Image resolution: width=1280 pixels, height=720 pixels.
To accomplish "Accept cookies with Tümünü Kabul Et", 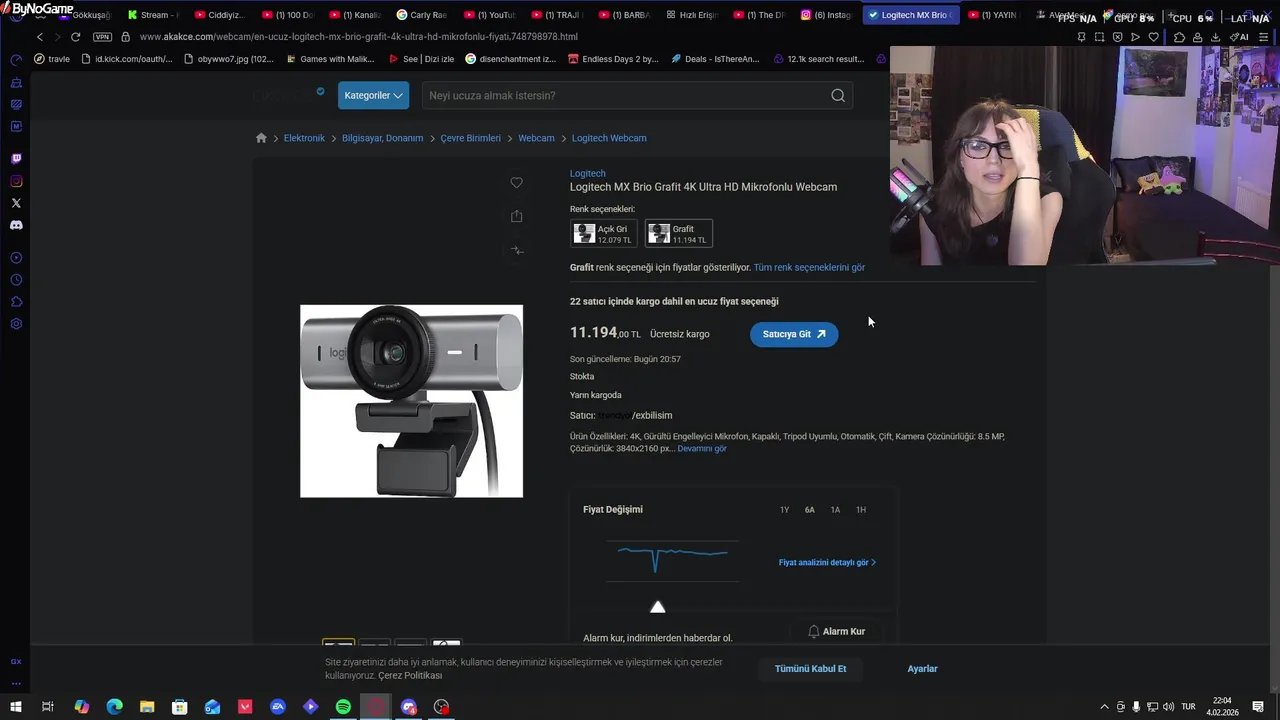I will pyautogui.click(x=810, y=668).
